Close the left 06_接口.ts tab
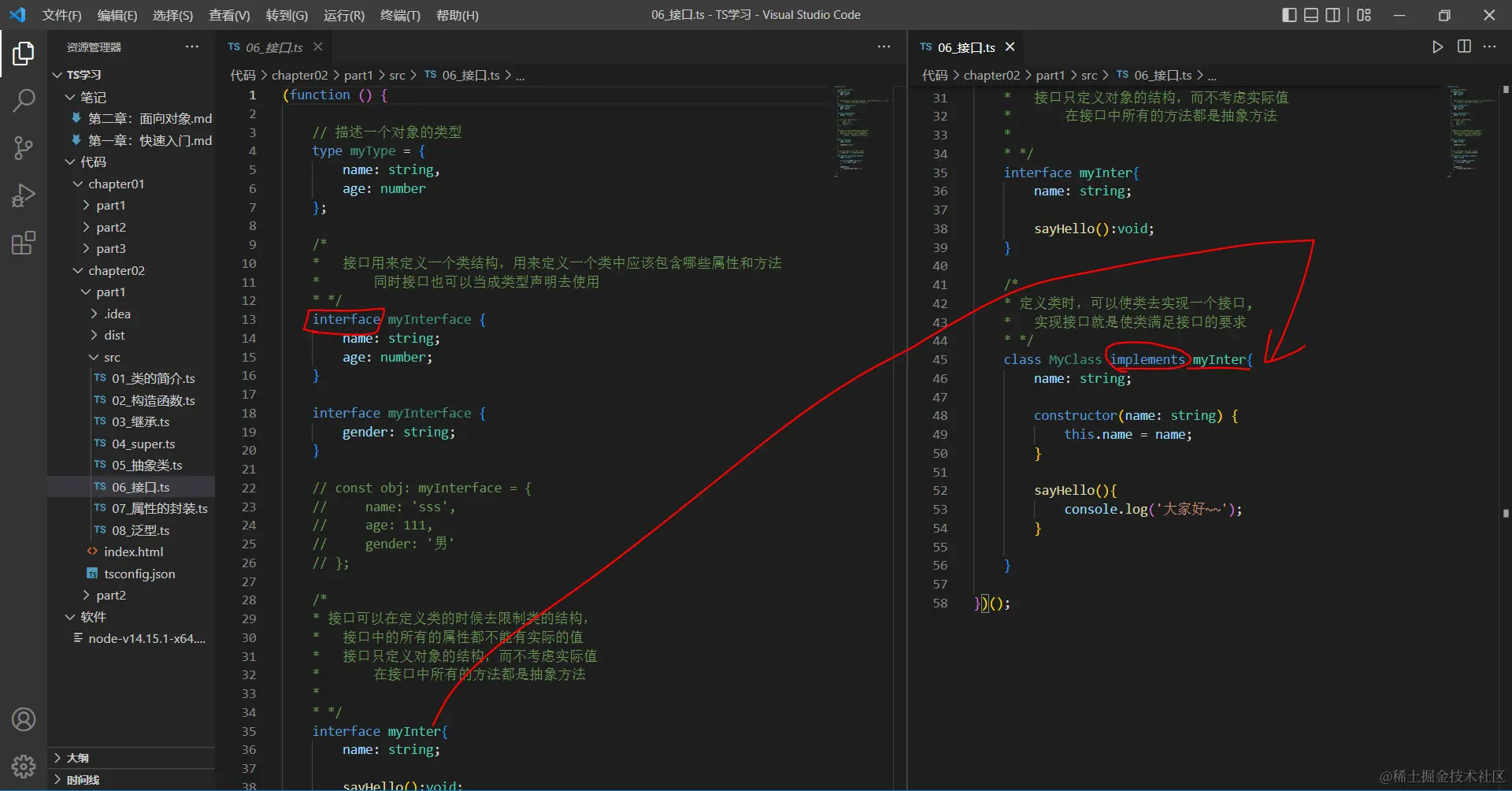 [318, 47]
